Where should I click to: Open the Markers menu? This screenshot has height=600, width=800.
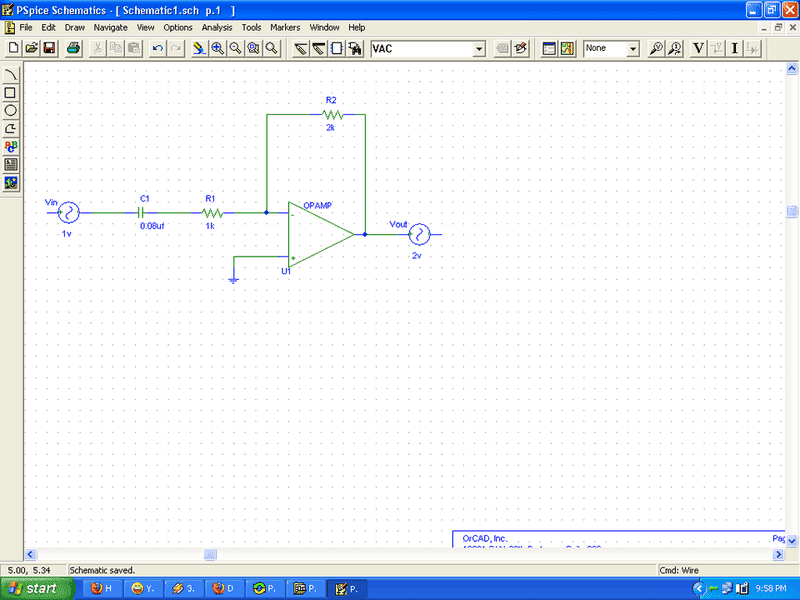point(285,27)
